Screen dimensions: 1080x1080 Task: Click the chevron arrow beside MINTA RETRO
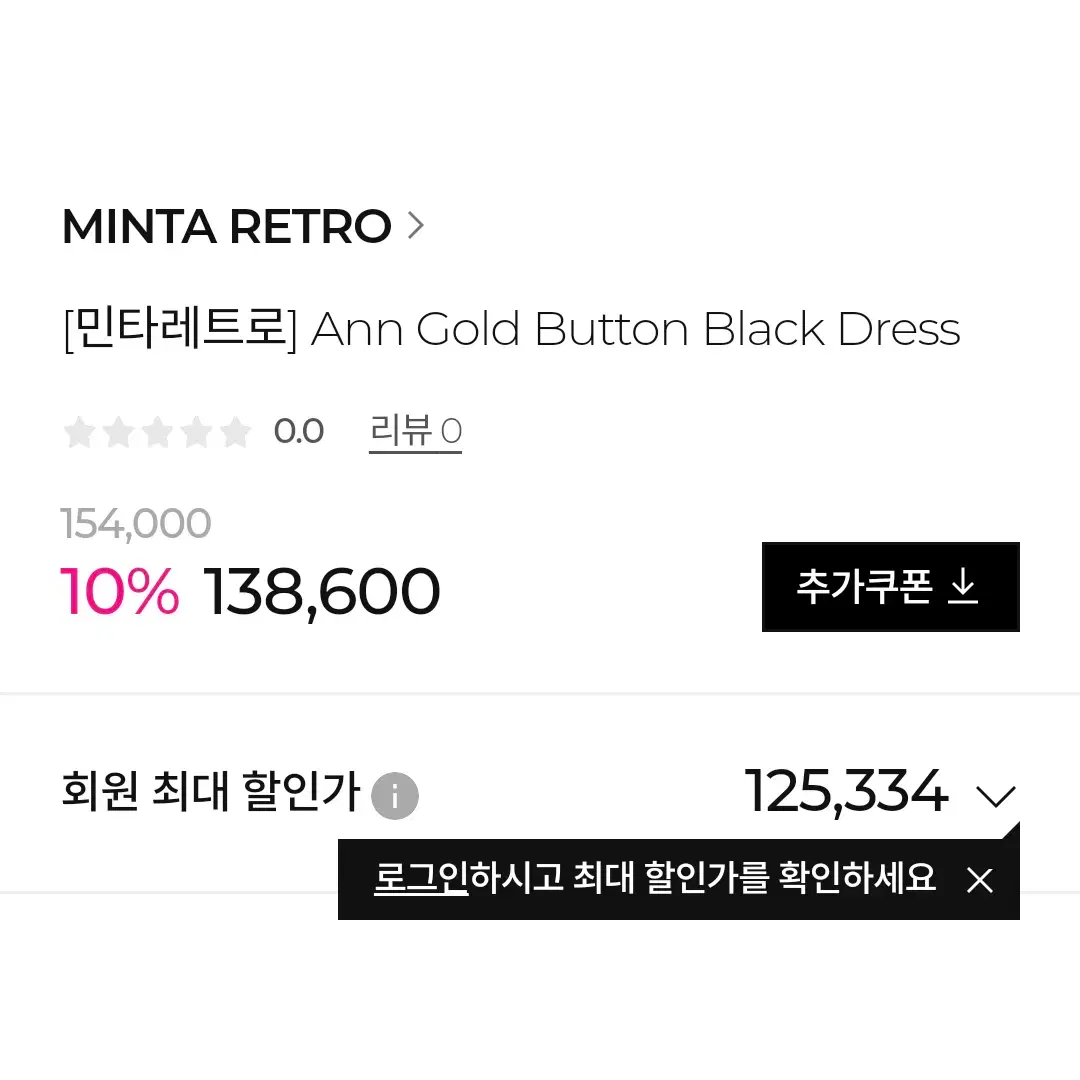(x=416, y=226)
